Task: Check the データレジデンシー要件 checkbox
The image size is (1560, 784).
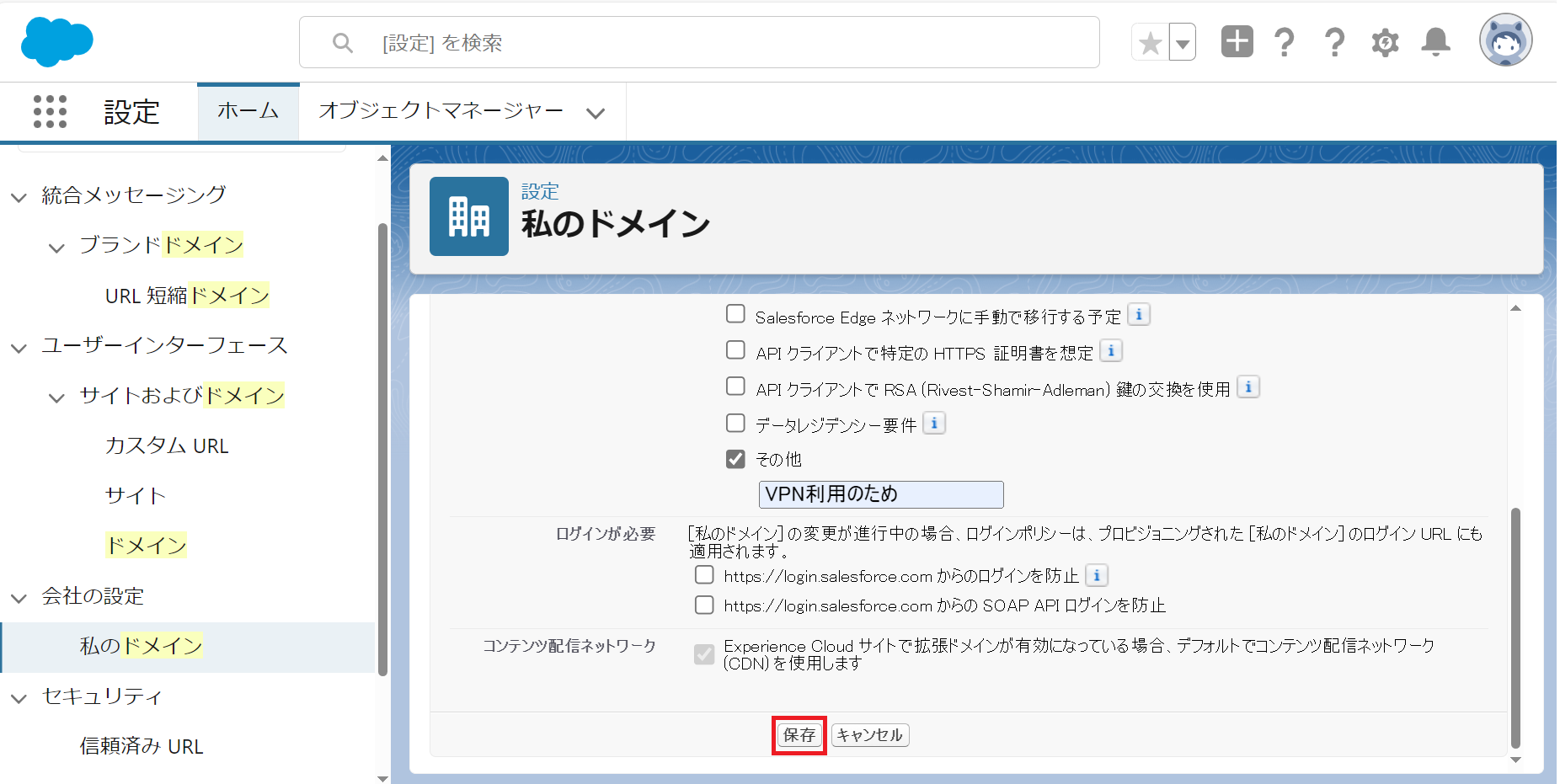Action: tap(735, 423)
